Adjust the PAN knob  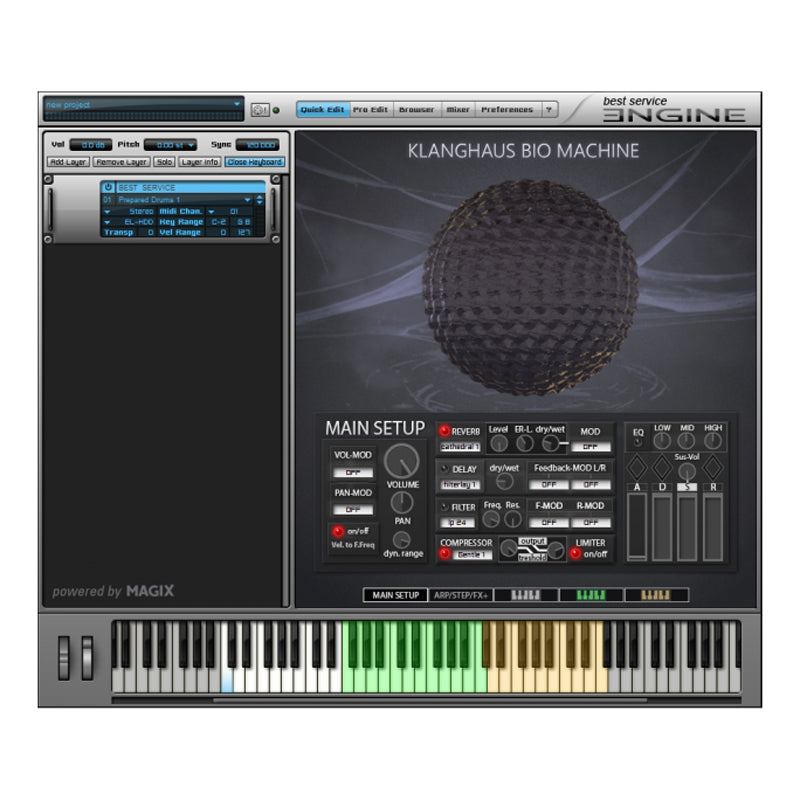(x=403, y=502)
